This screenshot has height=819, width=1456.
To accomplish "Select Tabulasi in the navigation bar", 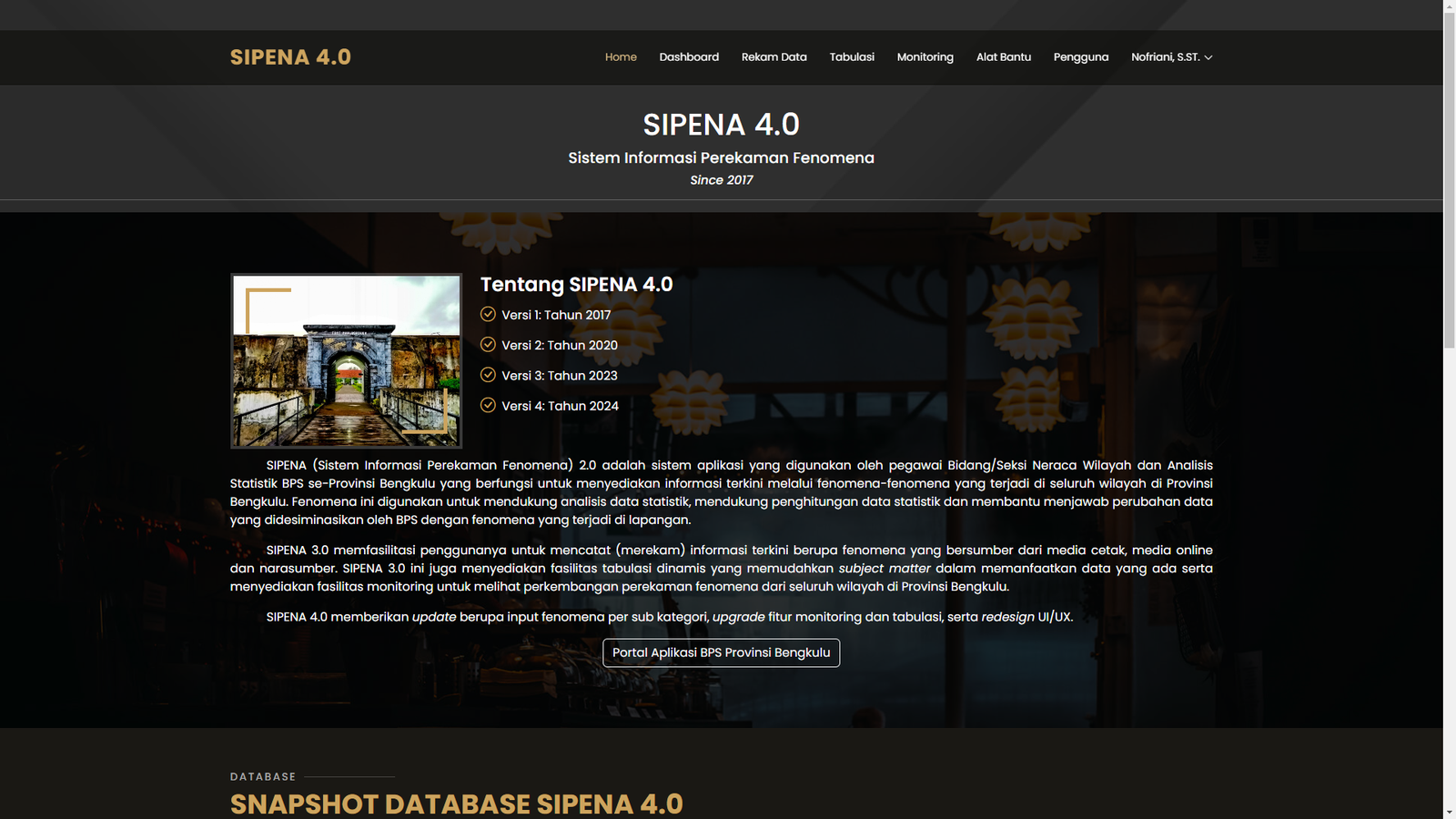I will click(x=852, y=57).
